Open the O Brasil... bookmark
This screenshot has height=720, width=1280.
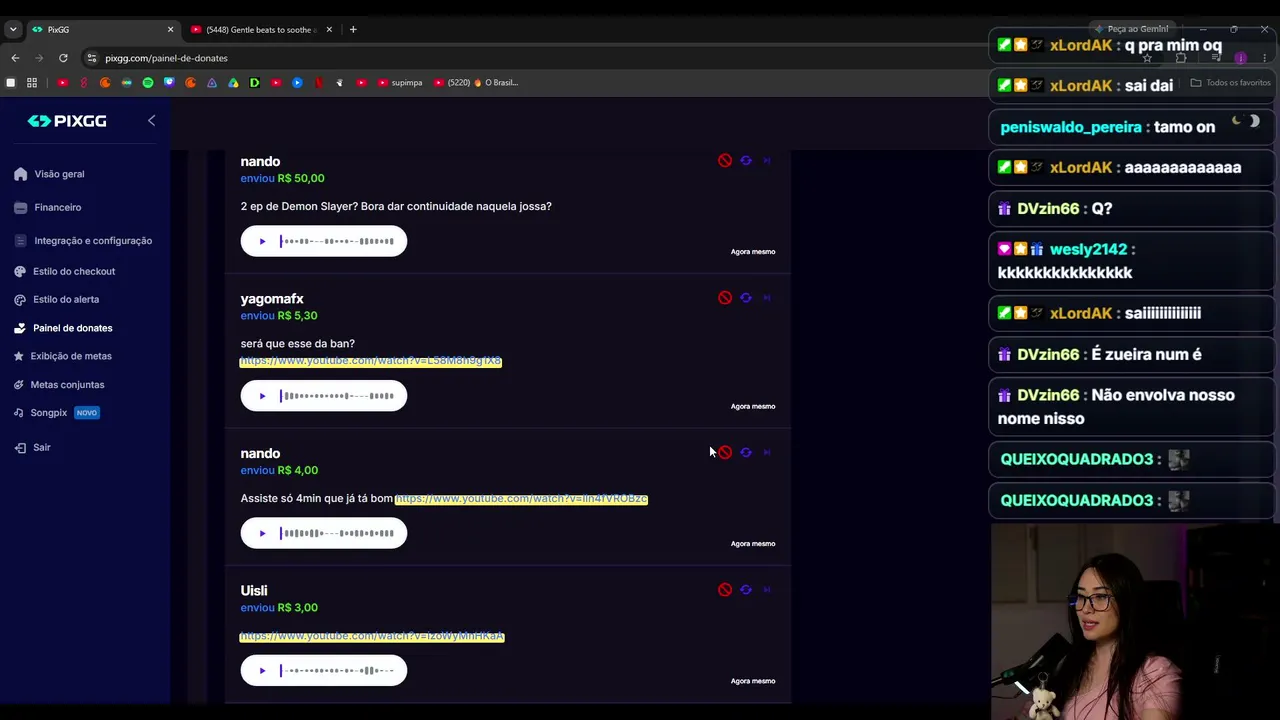[x=476, y=83]
